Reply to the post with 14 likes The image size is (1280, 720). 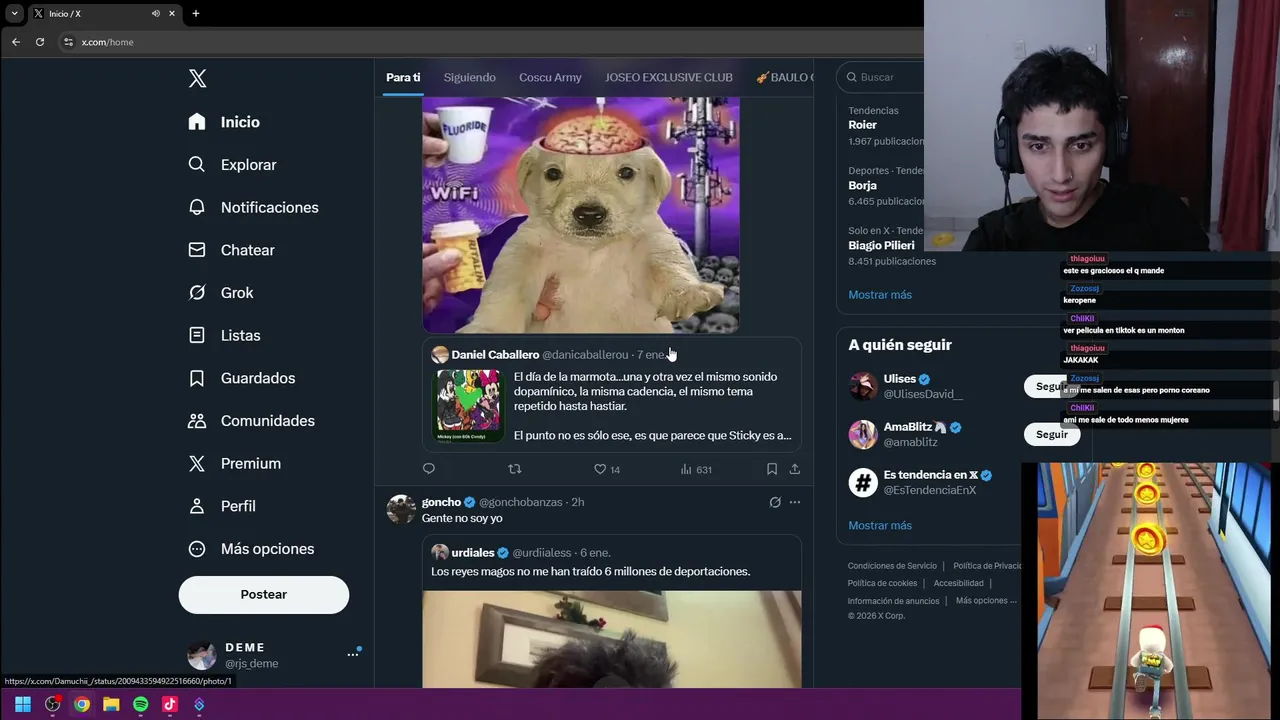pyautogui.click(x=429, y=469)
